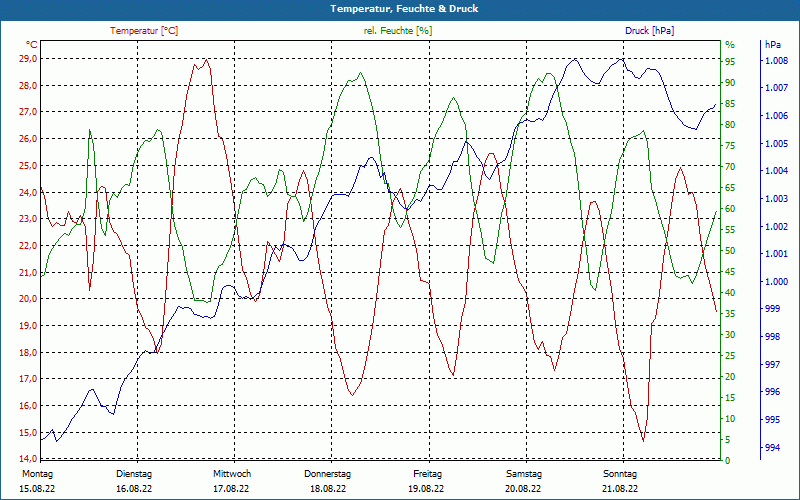Image resolution: width=800 pixels, height=500 pixels.
Task: Click the '1.007' pressure axis value
Action: point(776,88)
